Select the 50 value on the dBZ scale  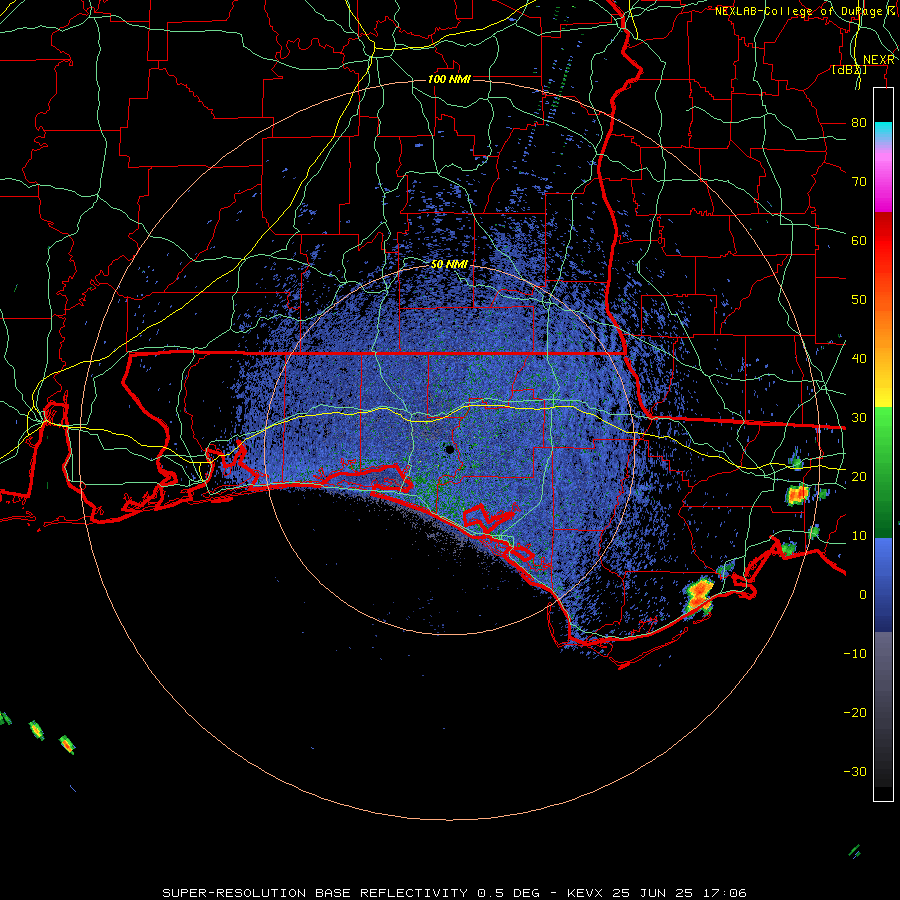(859, 300)
